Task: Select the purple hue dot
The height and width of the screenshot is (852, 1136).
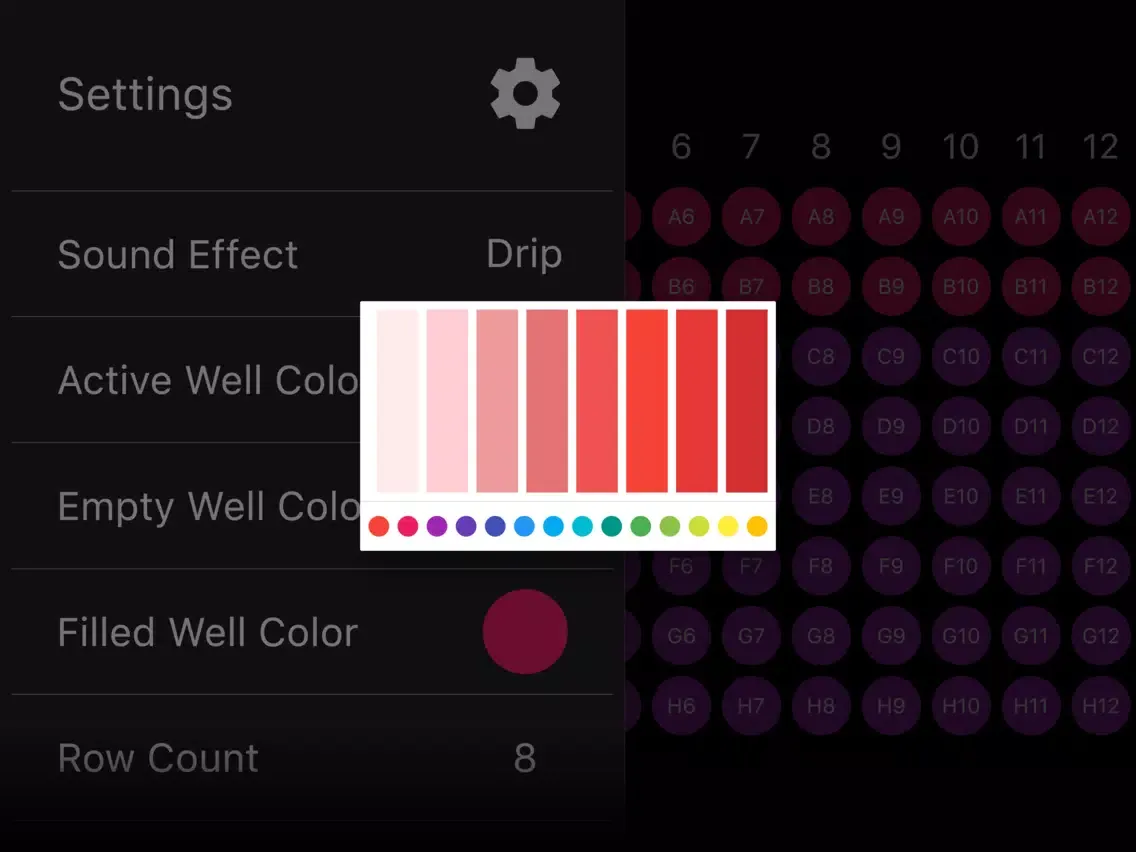Action: 437,526
